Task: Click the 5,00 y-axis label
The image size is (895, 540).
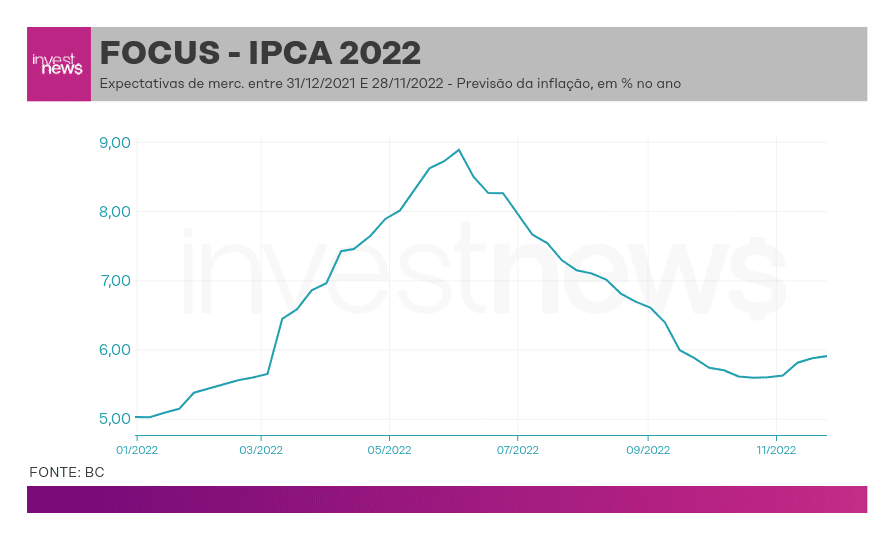Action: pyautogui.click(x=115, y=418)
